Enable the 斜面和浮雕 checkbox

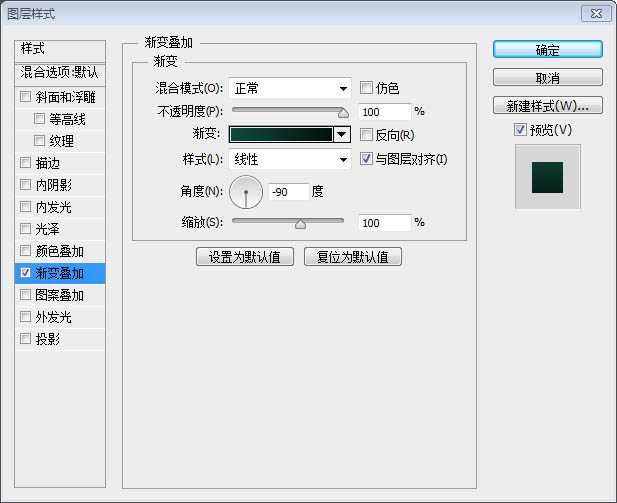[x=26, y=96]
